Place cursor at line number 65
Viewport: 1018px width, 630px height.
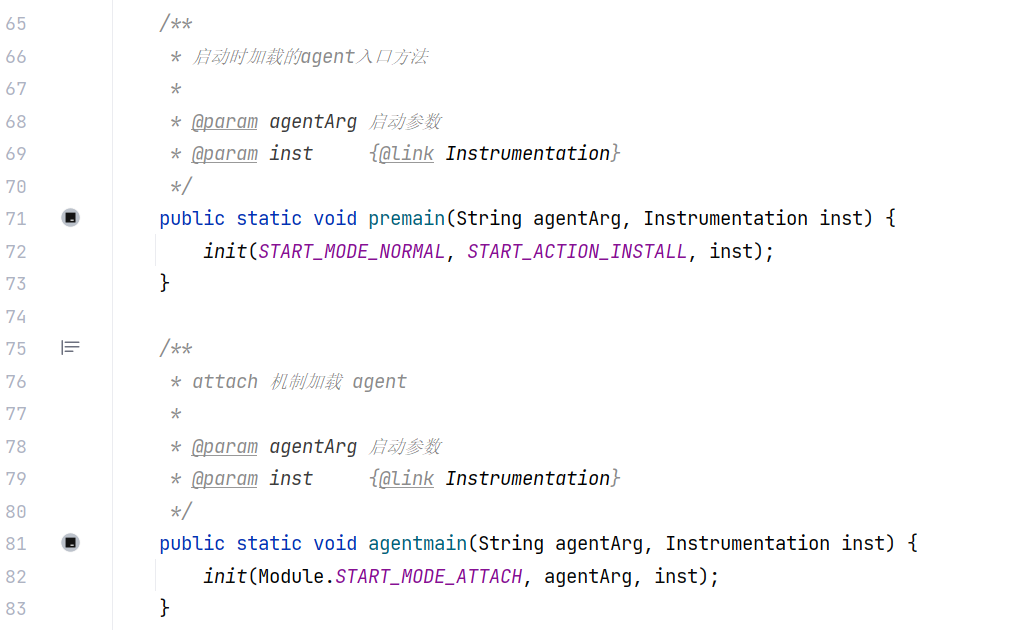16,24
